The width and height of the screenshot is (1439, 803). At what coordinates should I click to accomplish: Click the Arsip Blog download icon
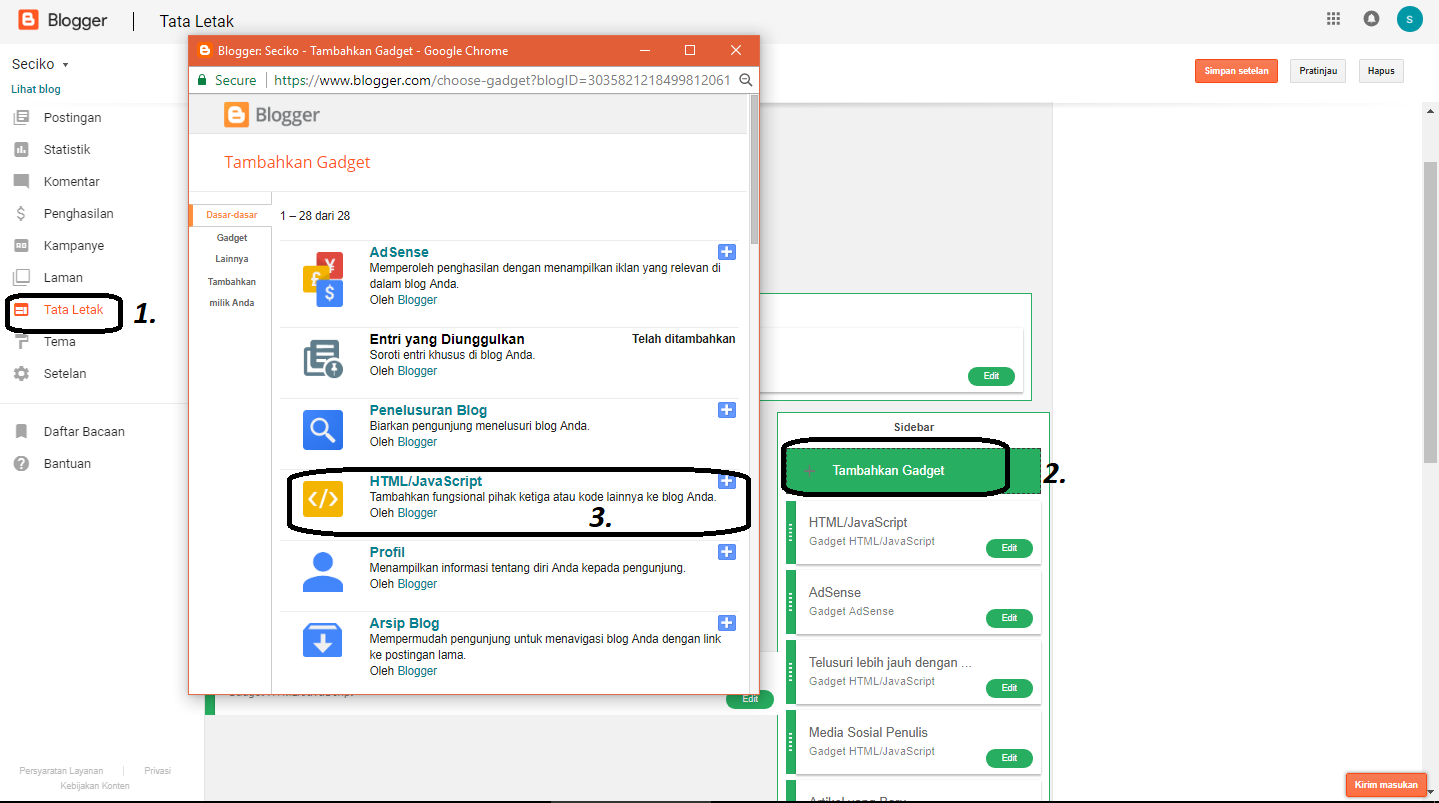point(323,641)
